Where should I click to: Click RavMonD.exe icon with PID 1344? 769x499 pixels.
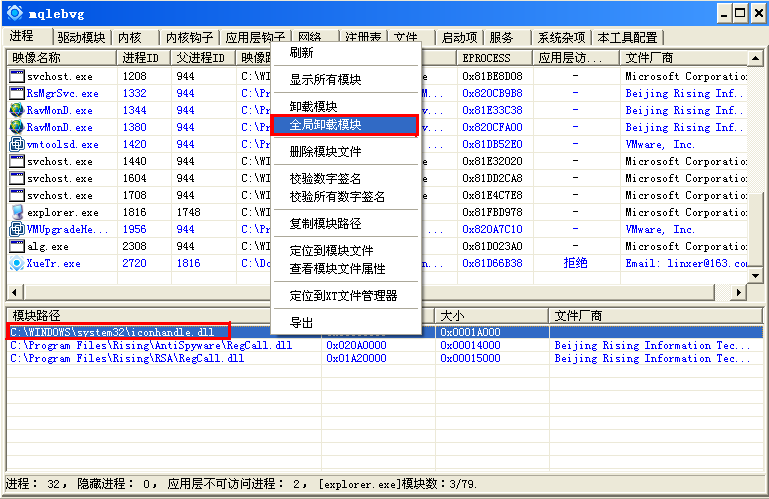coord(17,110)
